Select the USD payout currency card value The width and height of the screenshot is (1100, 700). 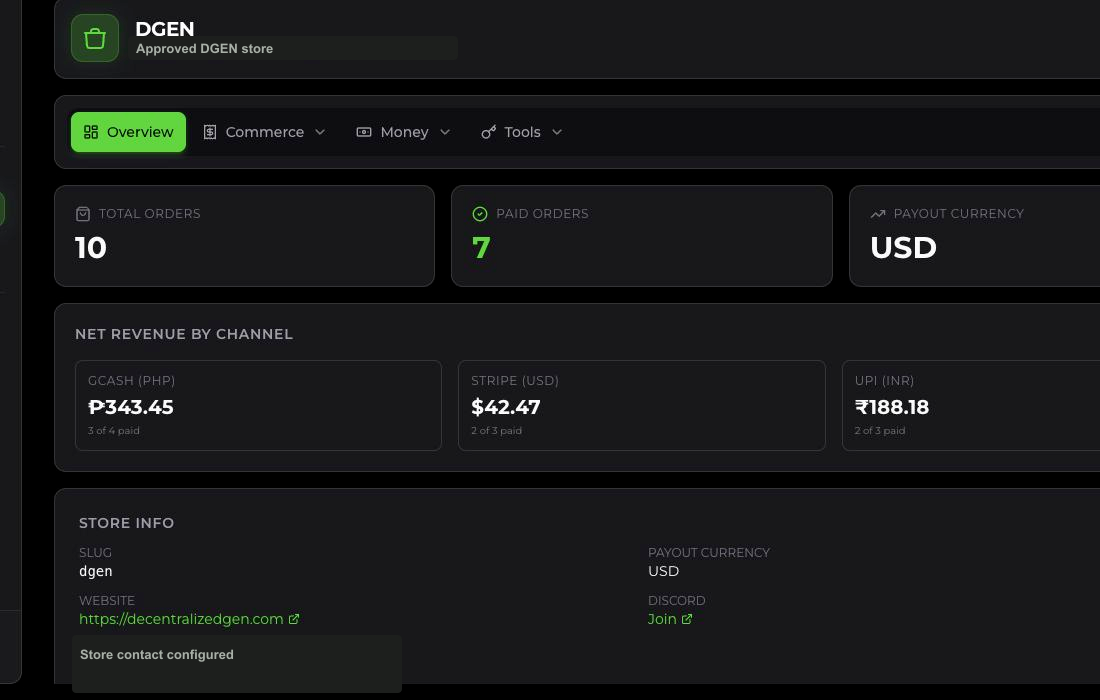(x=904, y=248)
